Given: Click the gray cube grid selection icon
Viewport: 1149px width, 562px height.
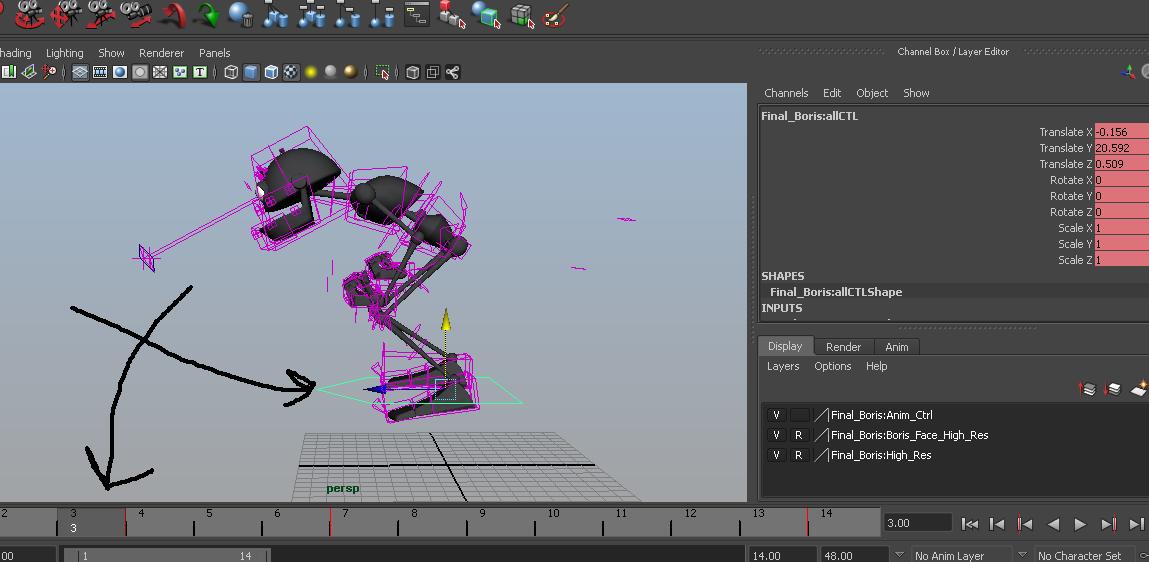Looking at the screenshot, I should (x=522, y=15).
